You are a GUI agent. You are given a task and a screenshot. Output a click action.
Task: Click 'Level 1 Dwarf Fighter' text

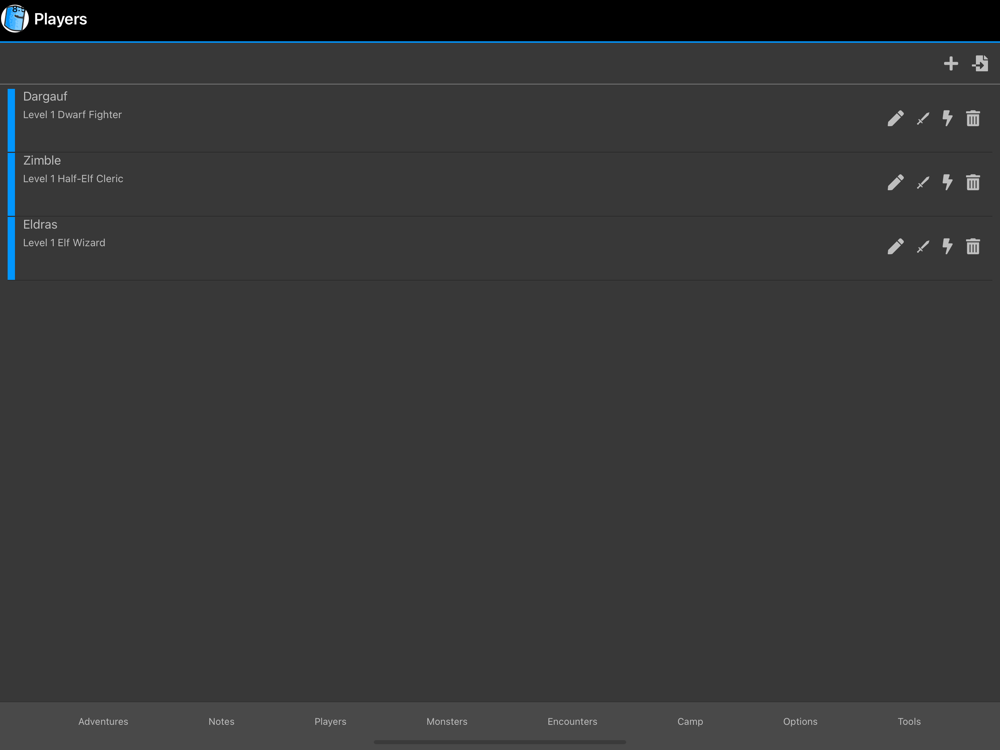tap(72, 115)
